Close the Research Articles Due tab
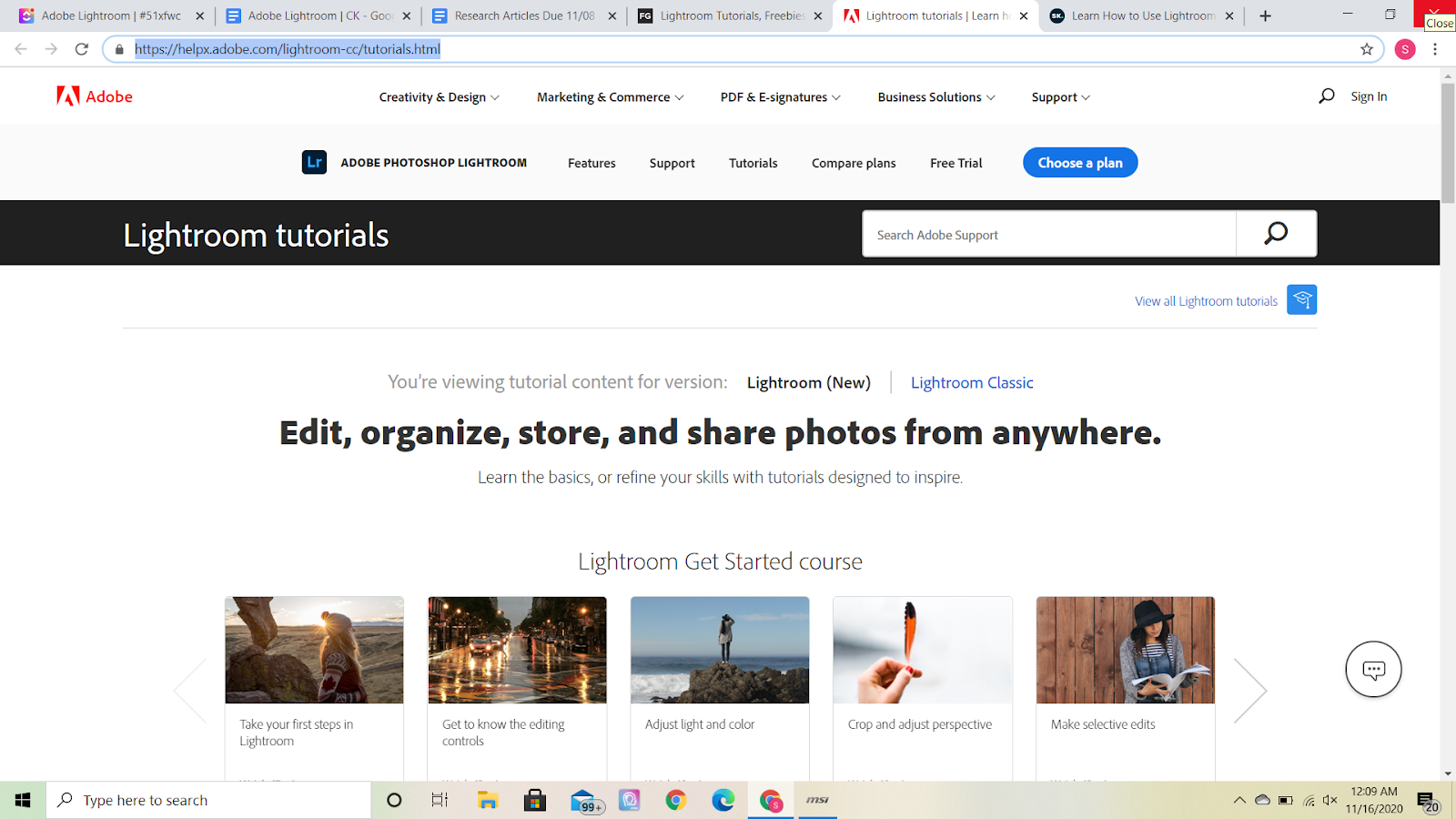 612,15
